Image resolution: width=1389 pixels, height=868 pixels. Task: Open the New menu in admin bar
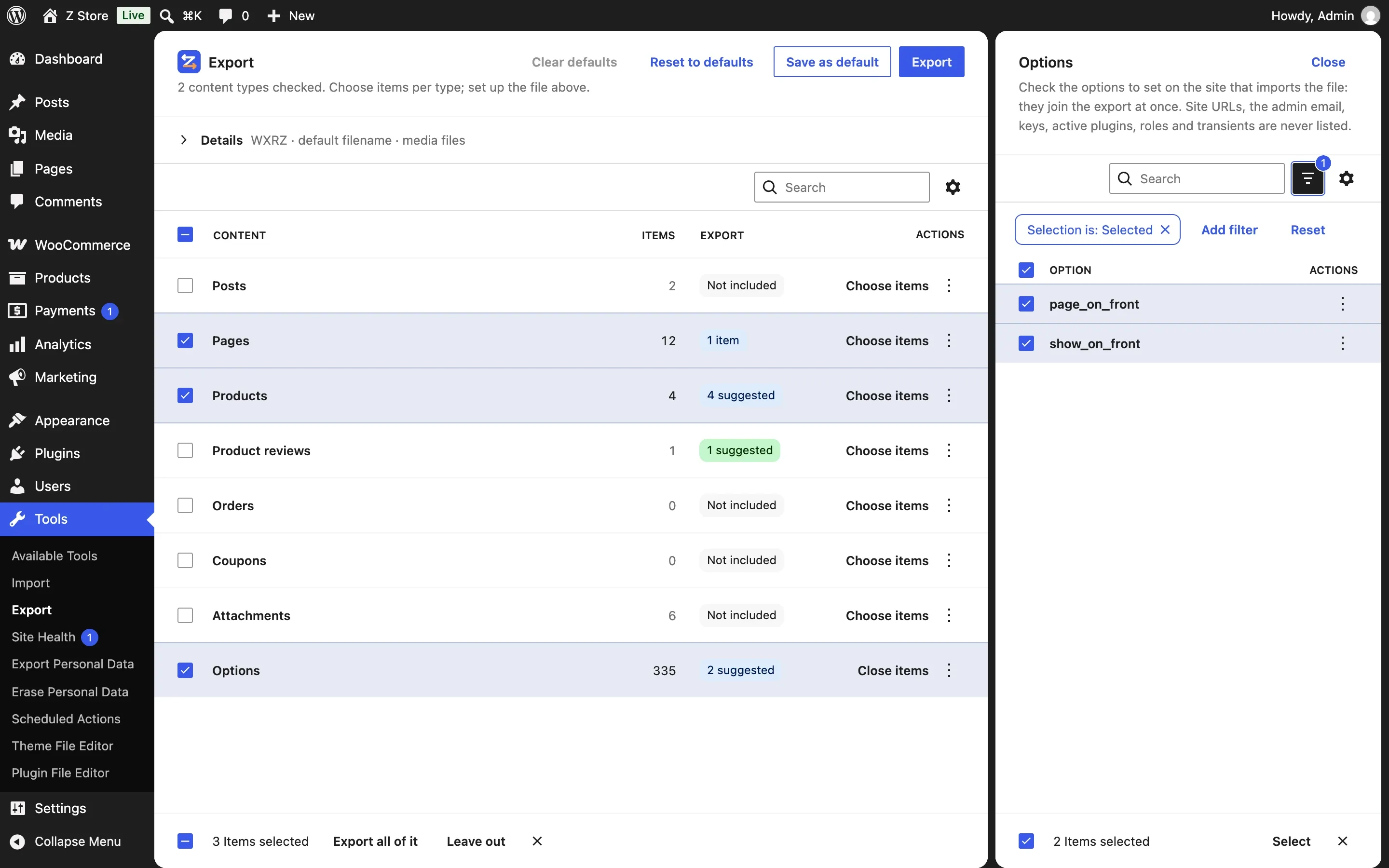(x=290, y=15)
